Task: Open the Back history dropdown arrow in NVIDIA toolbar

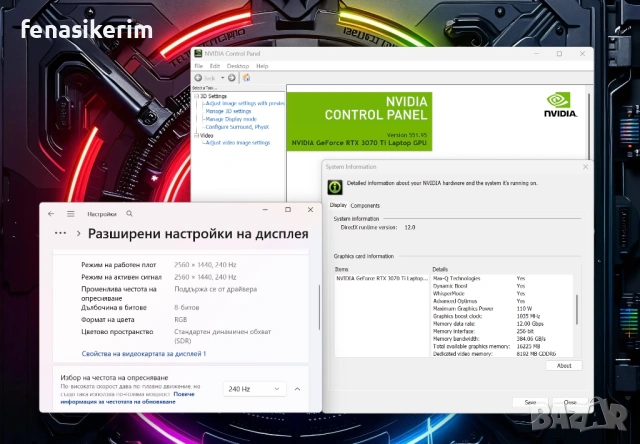Action: pyautogui.click(x=222, y=78)
